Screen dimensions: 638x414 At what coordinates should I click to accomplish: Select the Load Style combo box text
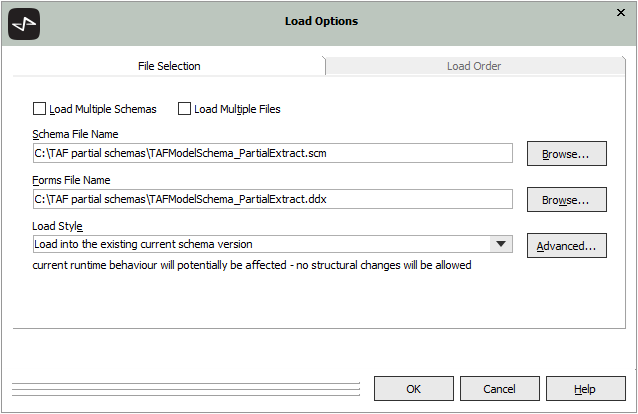point(260,245)
